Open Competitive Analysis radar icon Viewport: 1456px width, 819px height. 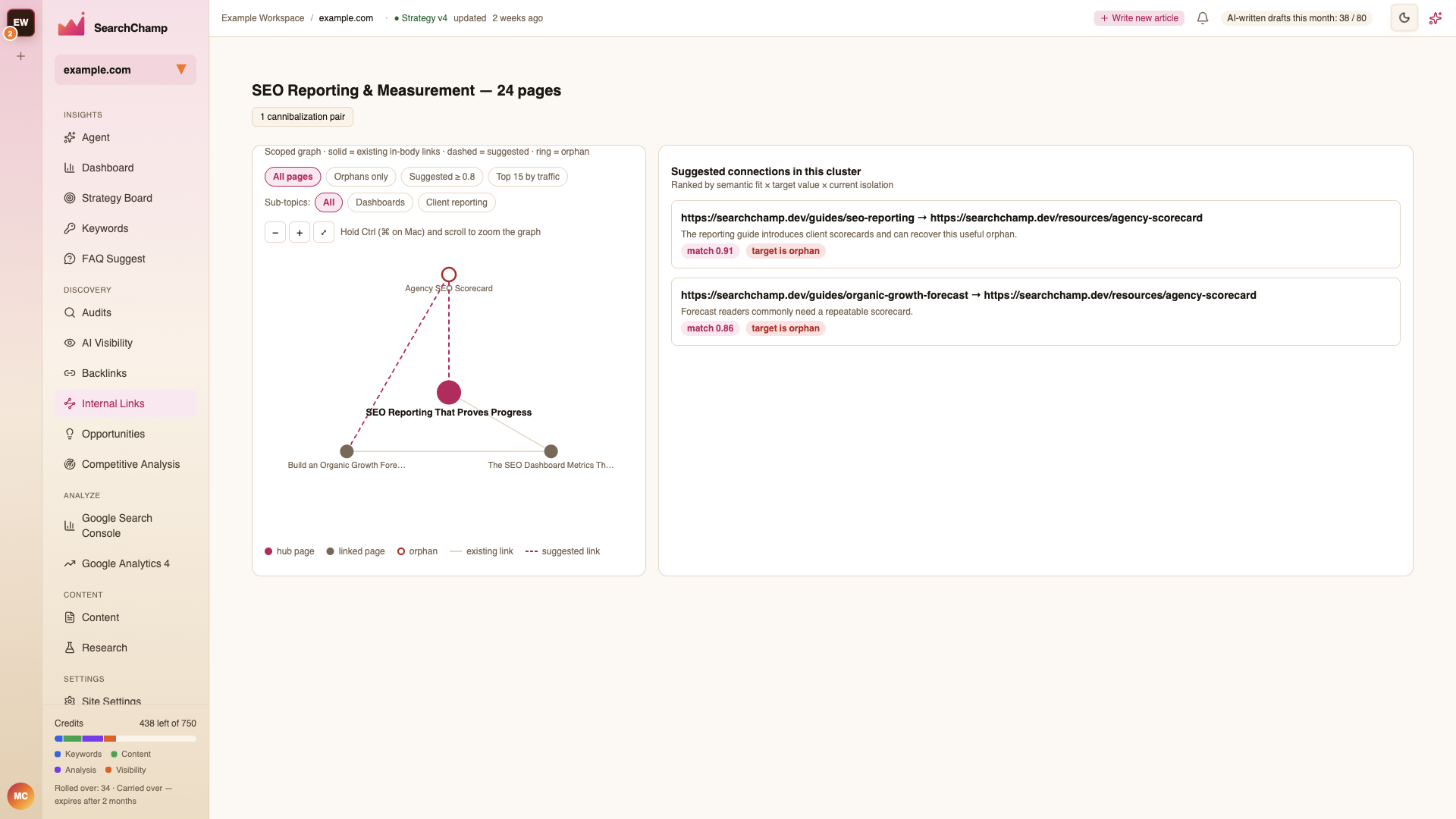point(70,464)
